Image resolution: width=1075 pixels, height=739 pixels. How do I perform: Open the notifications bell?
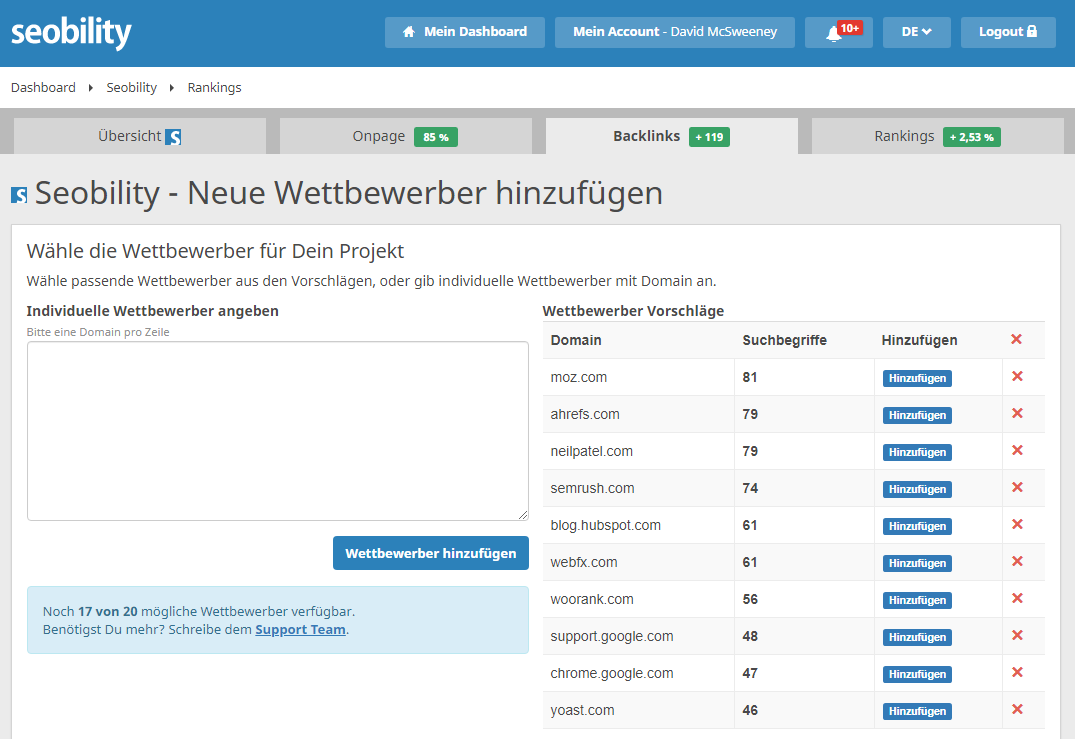tap(838, 32)
